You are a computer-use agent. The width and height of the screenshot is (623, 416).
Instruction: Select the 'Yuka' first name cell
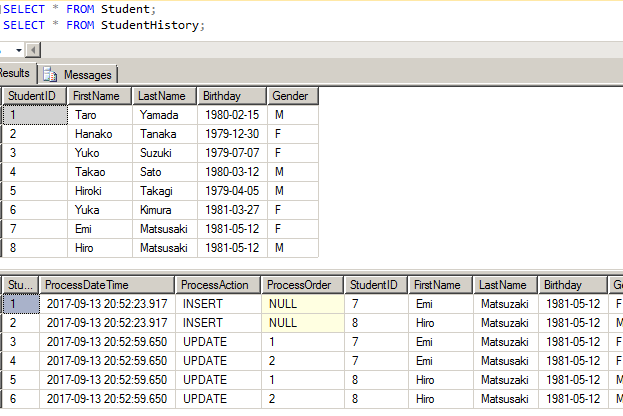100,210
